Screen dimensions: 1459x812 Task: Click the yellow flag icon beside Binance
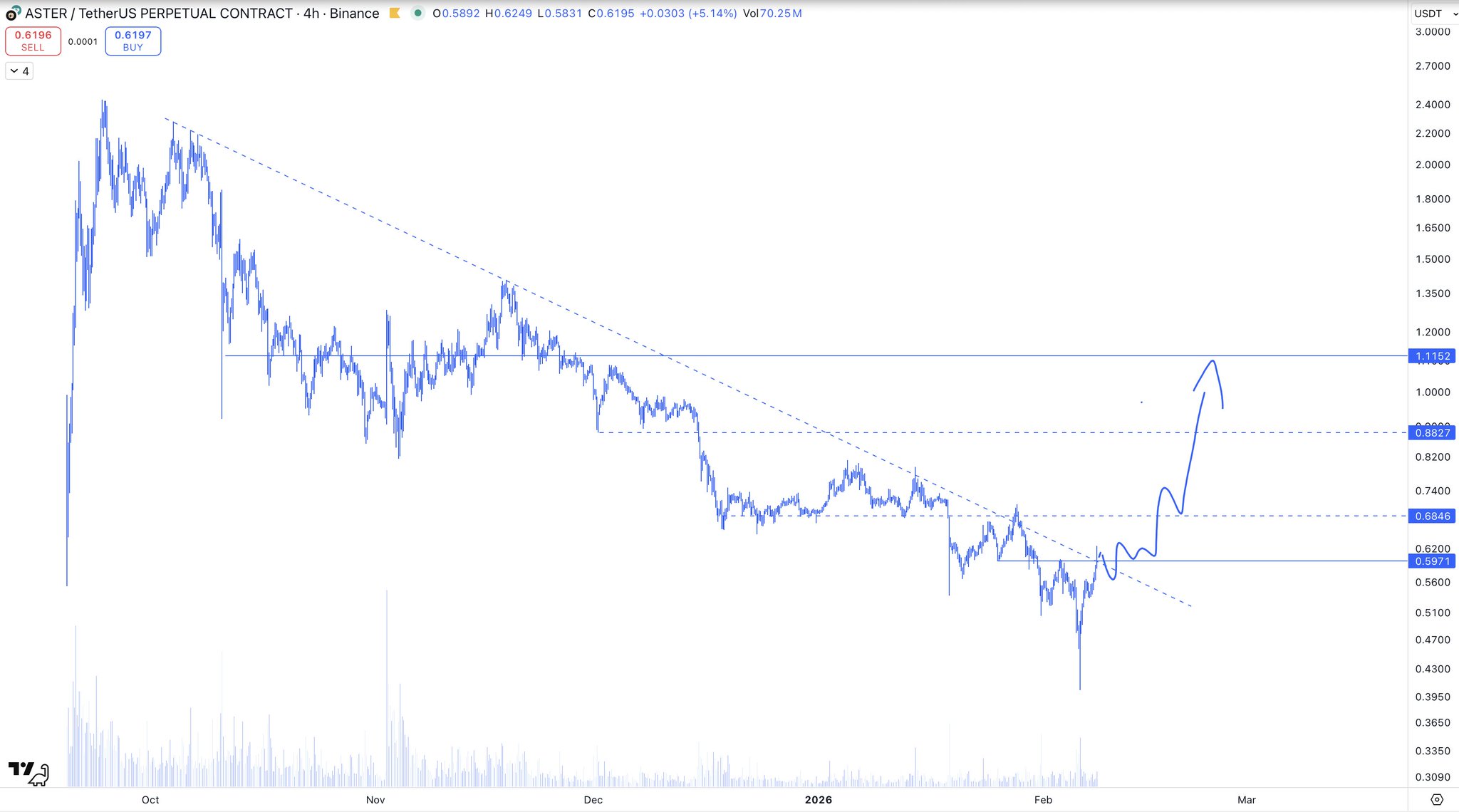[x=395, y=13]
